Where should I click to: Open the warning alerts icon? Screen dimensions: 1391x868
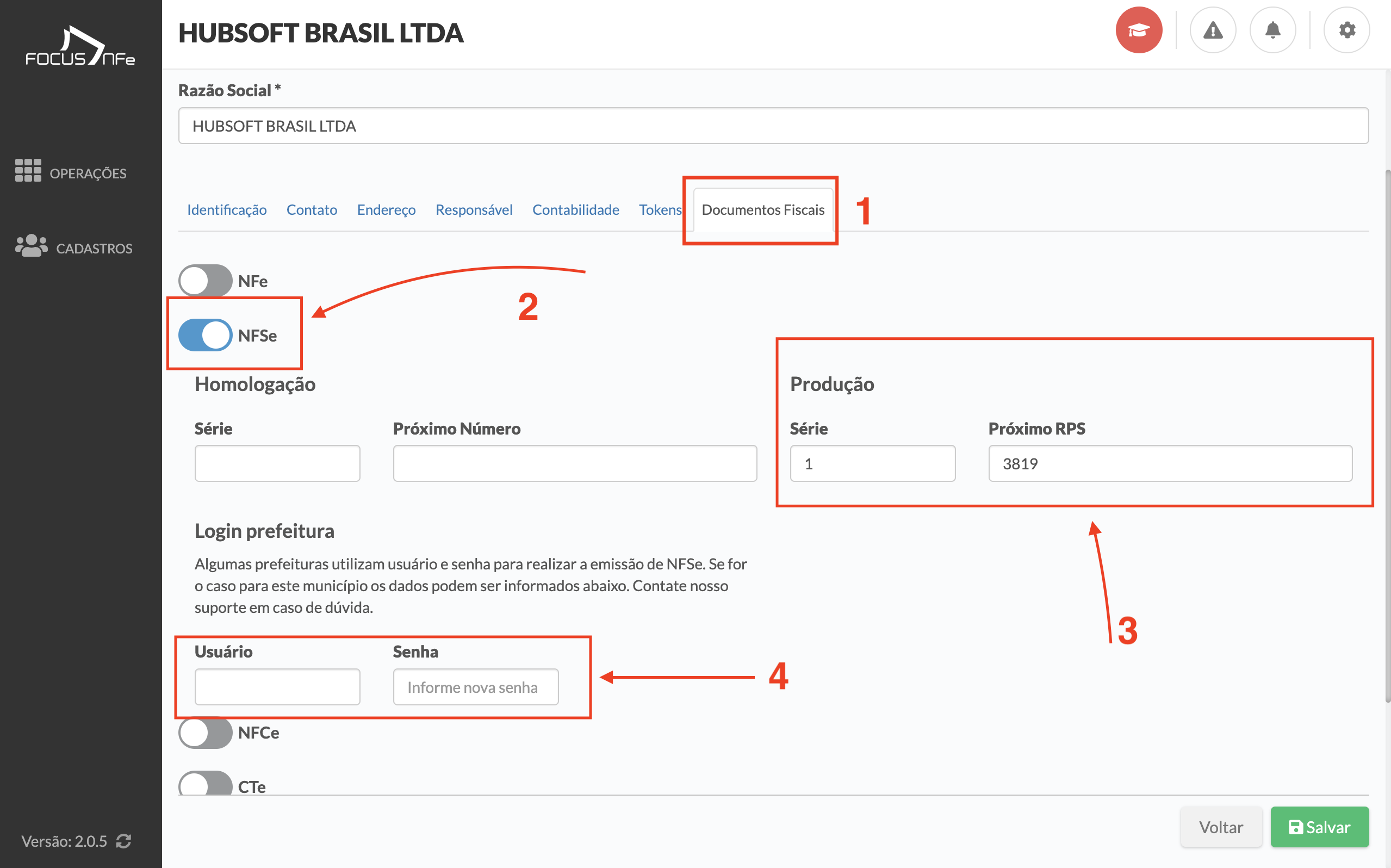click(x=1213, y=30)
